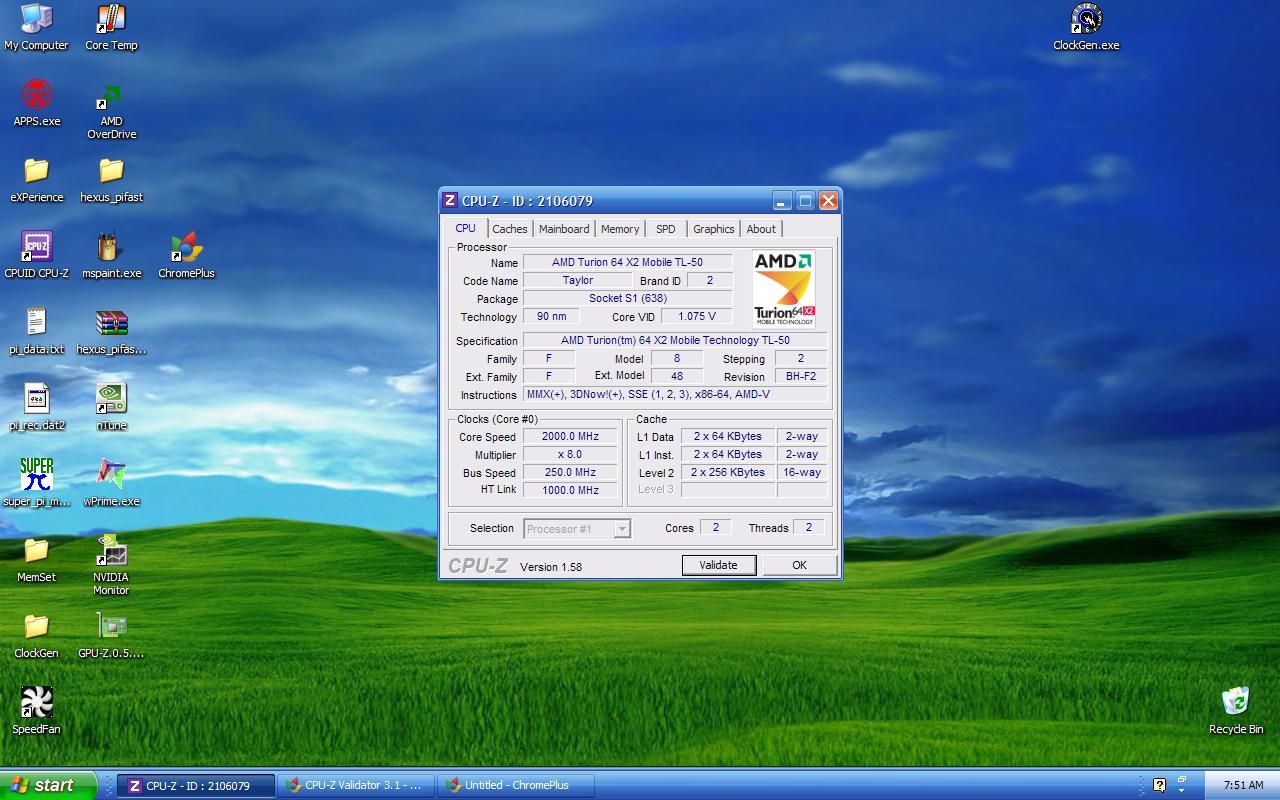Launch the SpeedFan shortcut
Image resolution: width=1280 pixels, height=800 pixels.
(x=36, y=711)
